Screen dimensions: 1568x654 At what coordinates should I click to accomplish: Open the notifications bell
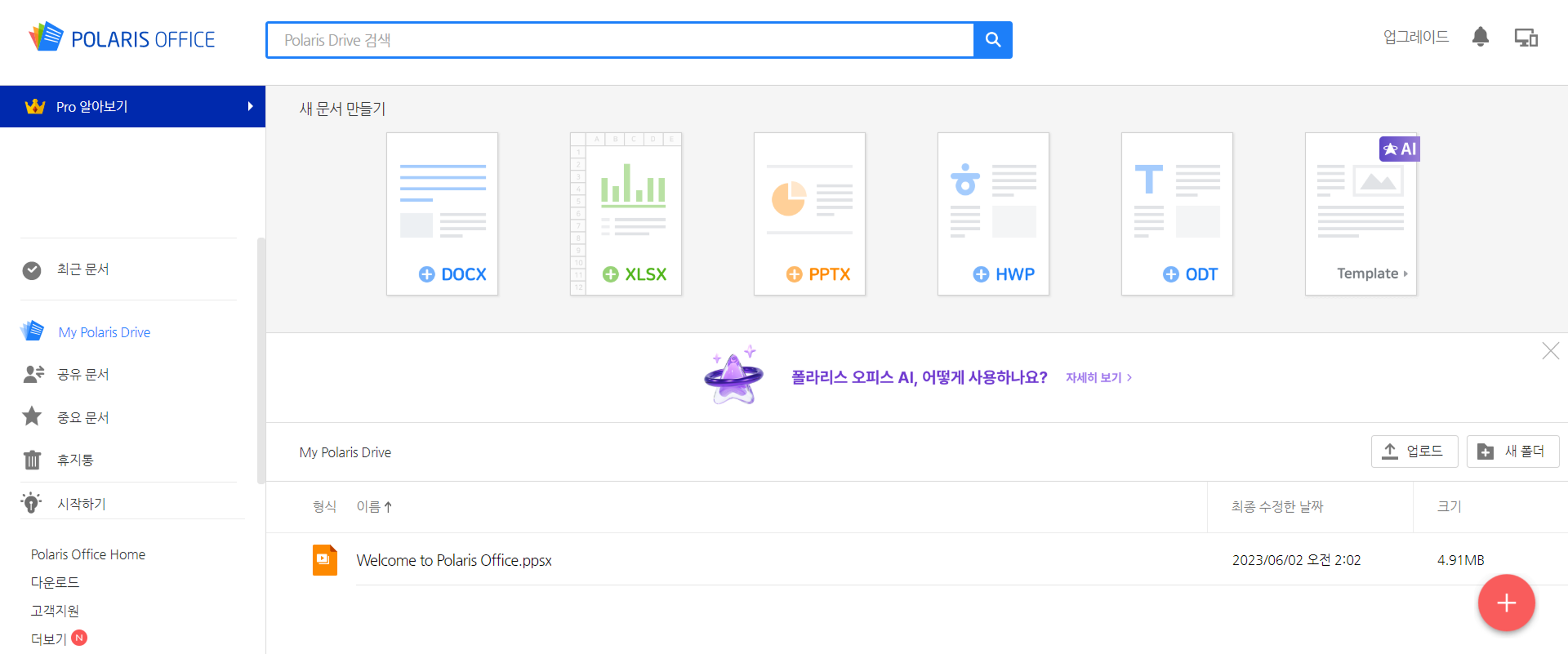pyautogui.click(x=1480, y=37)
